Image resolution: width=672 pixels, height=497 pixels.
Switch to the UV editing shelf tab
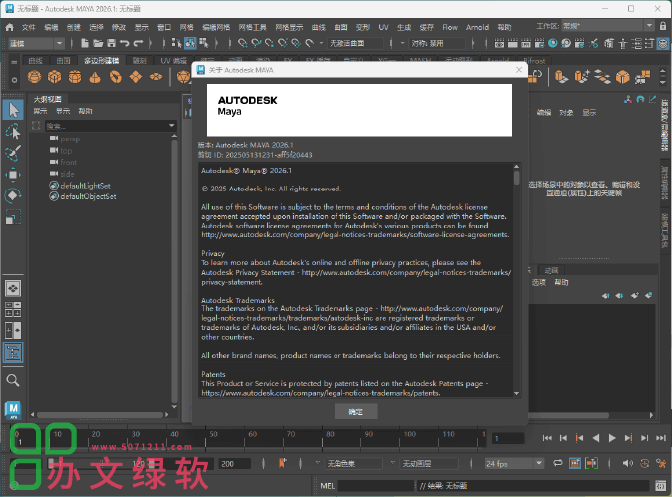tap(174, 61)
